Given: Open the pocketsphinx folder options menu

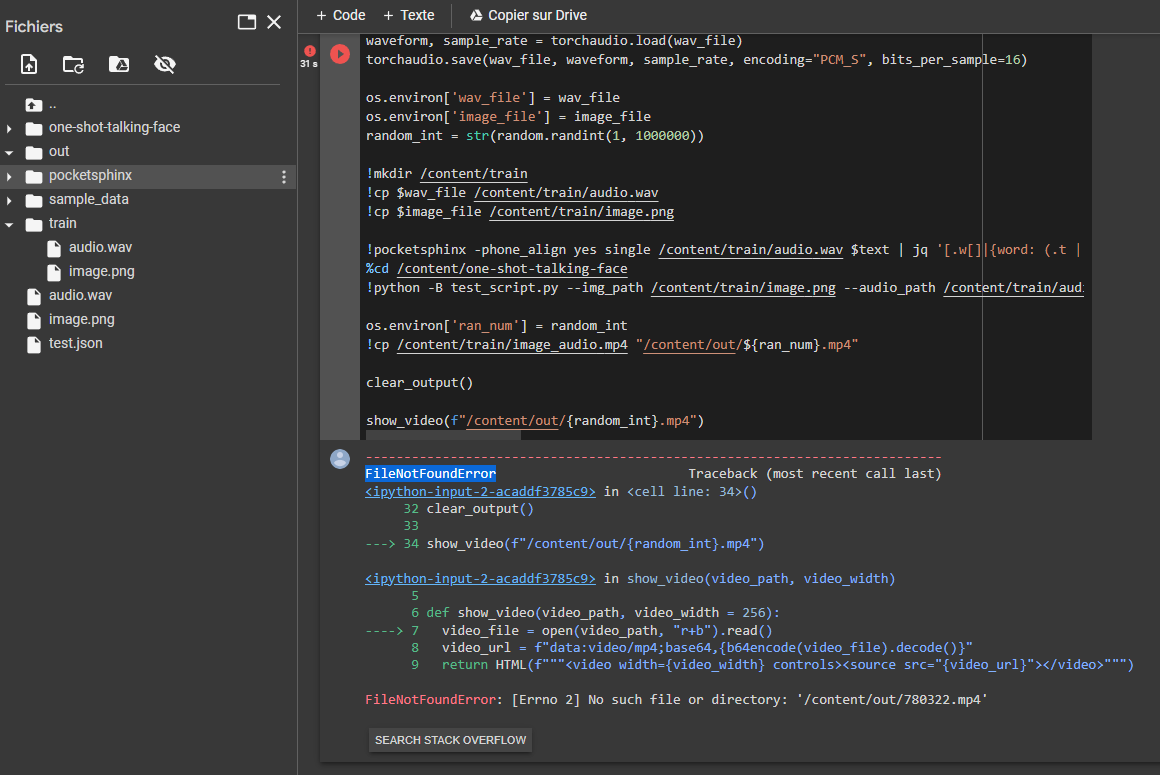Looking at the screenshot, I should click(x=286, y=175).
